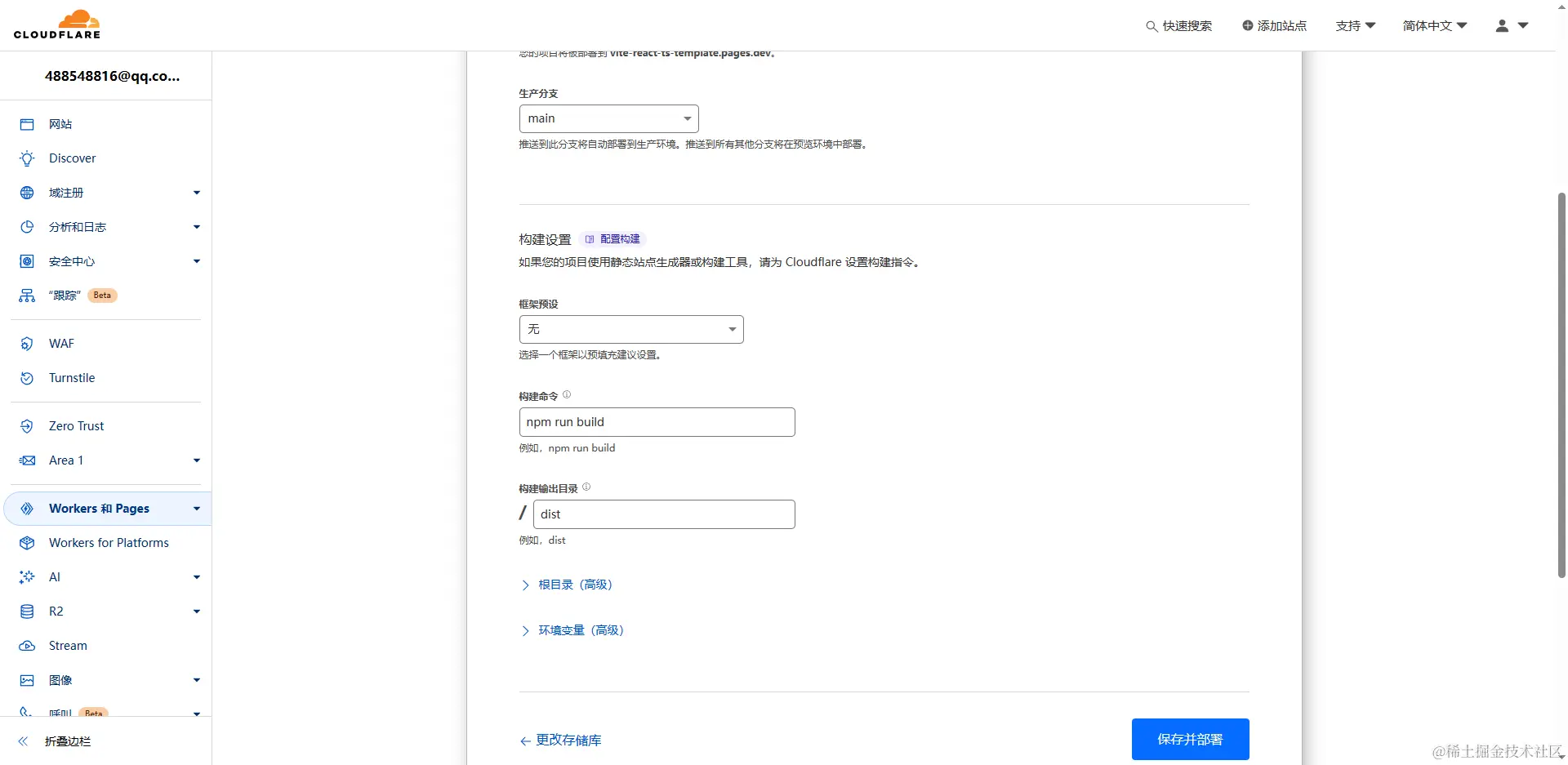Click the AI sparkle icon
The height and width of the screenshot is (765, 1568).
[x=27, y=577]
